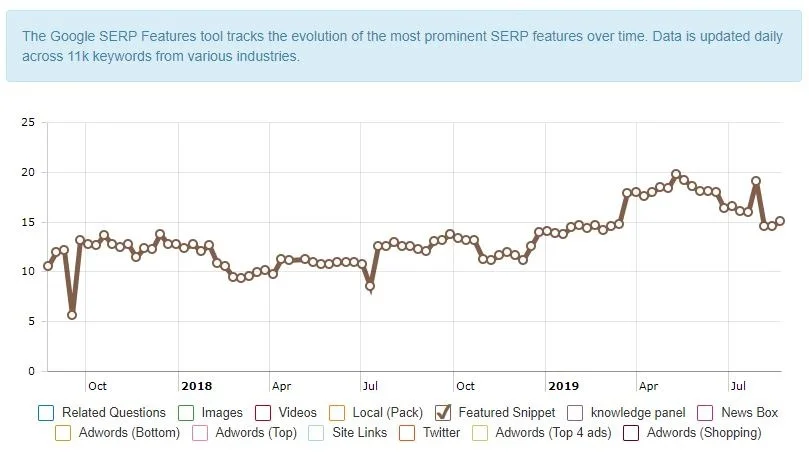Click the last data point on the chart

click(x=780, y=221)
